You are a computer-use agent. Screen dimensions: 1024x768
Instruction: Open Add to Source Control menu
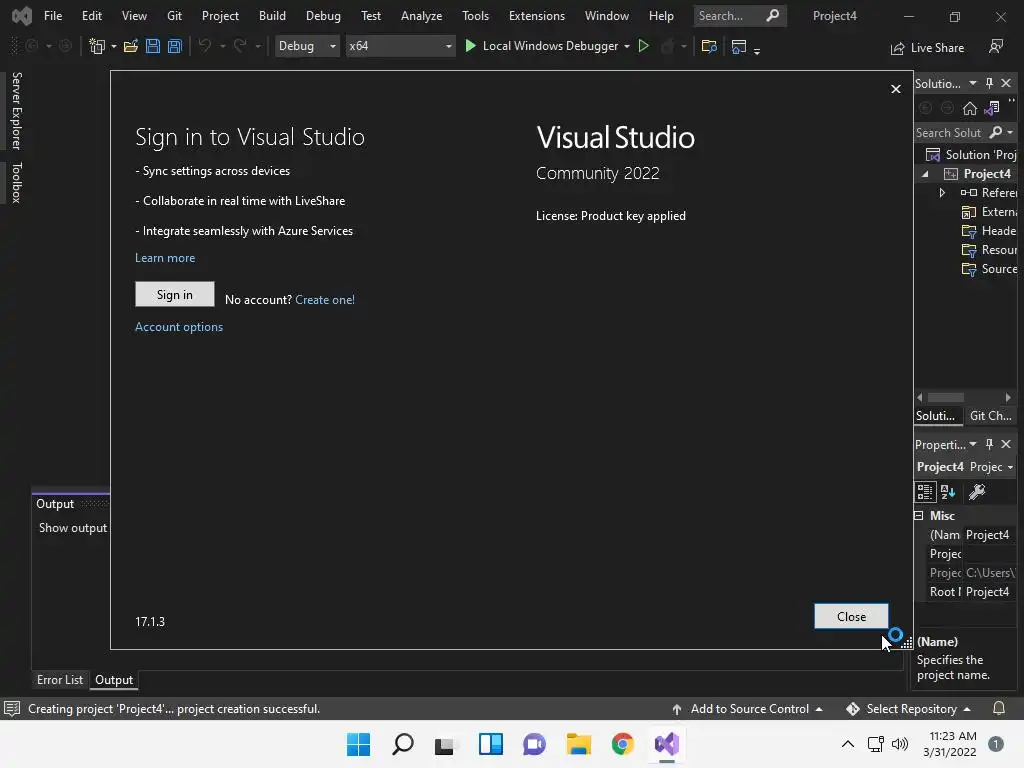coord(747,709)
